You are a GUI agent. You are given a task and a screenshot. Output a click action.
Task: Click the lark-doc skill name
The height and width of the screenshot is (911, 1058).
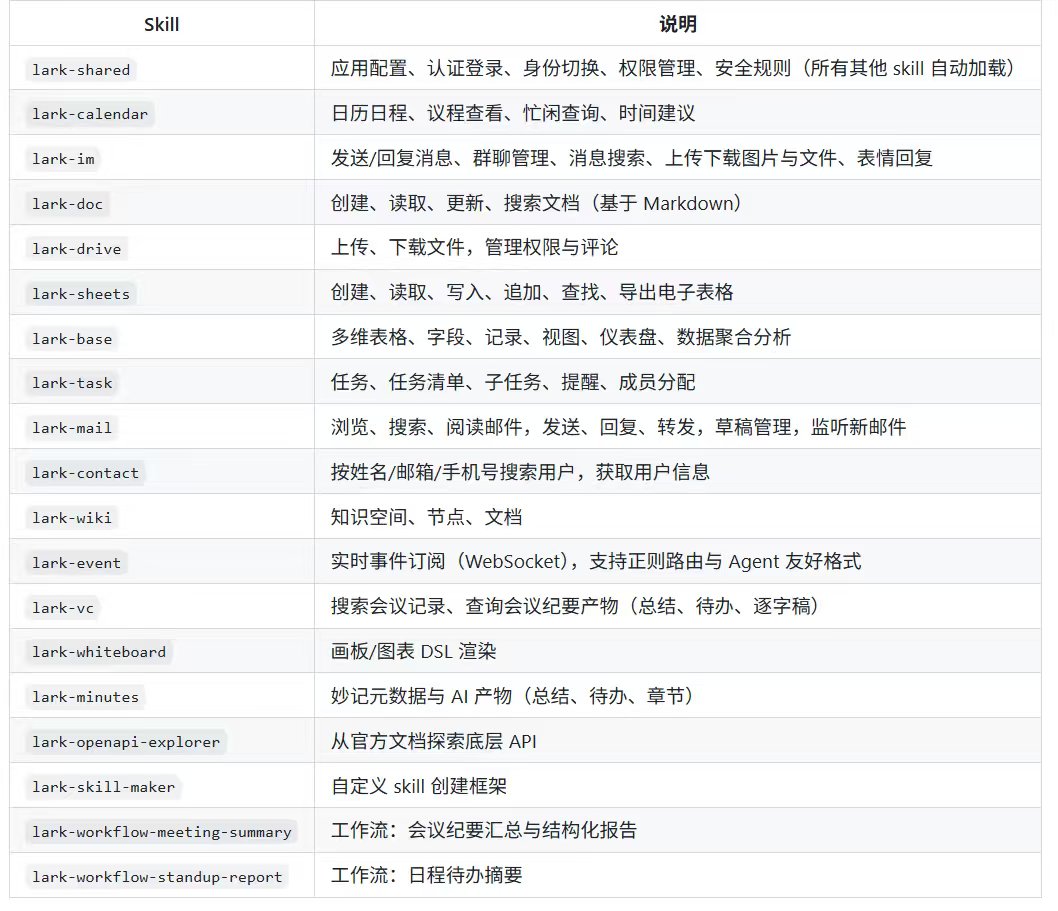point(67,204)
